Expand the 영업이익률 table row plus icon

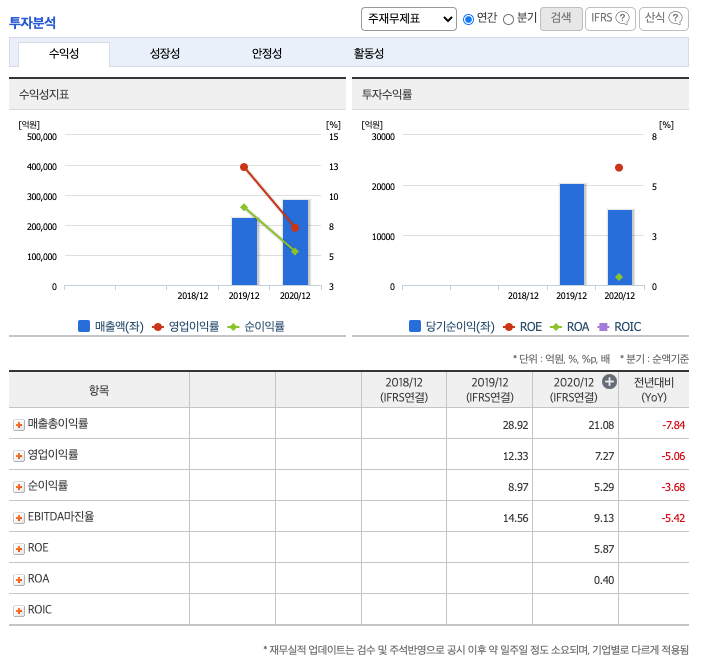19,456
